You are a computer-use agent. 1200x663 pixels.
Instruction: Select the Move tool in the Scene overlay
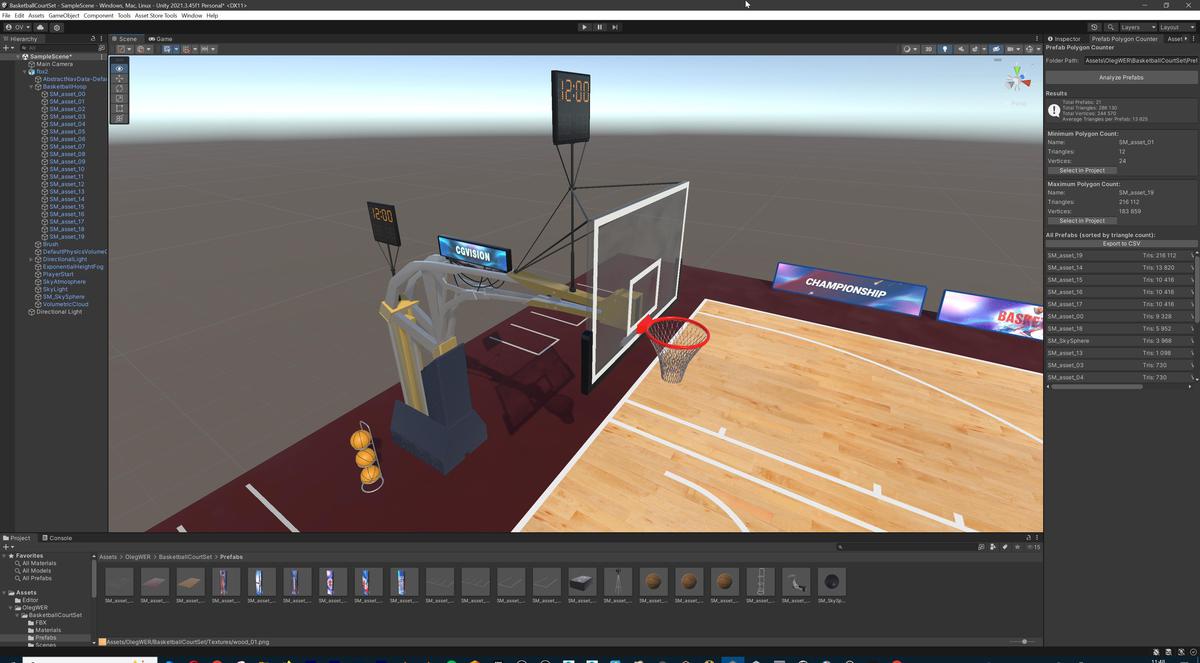coord(119,79)
